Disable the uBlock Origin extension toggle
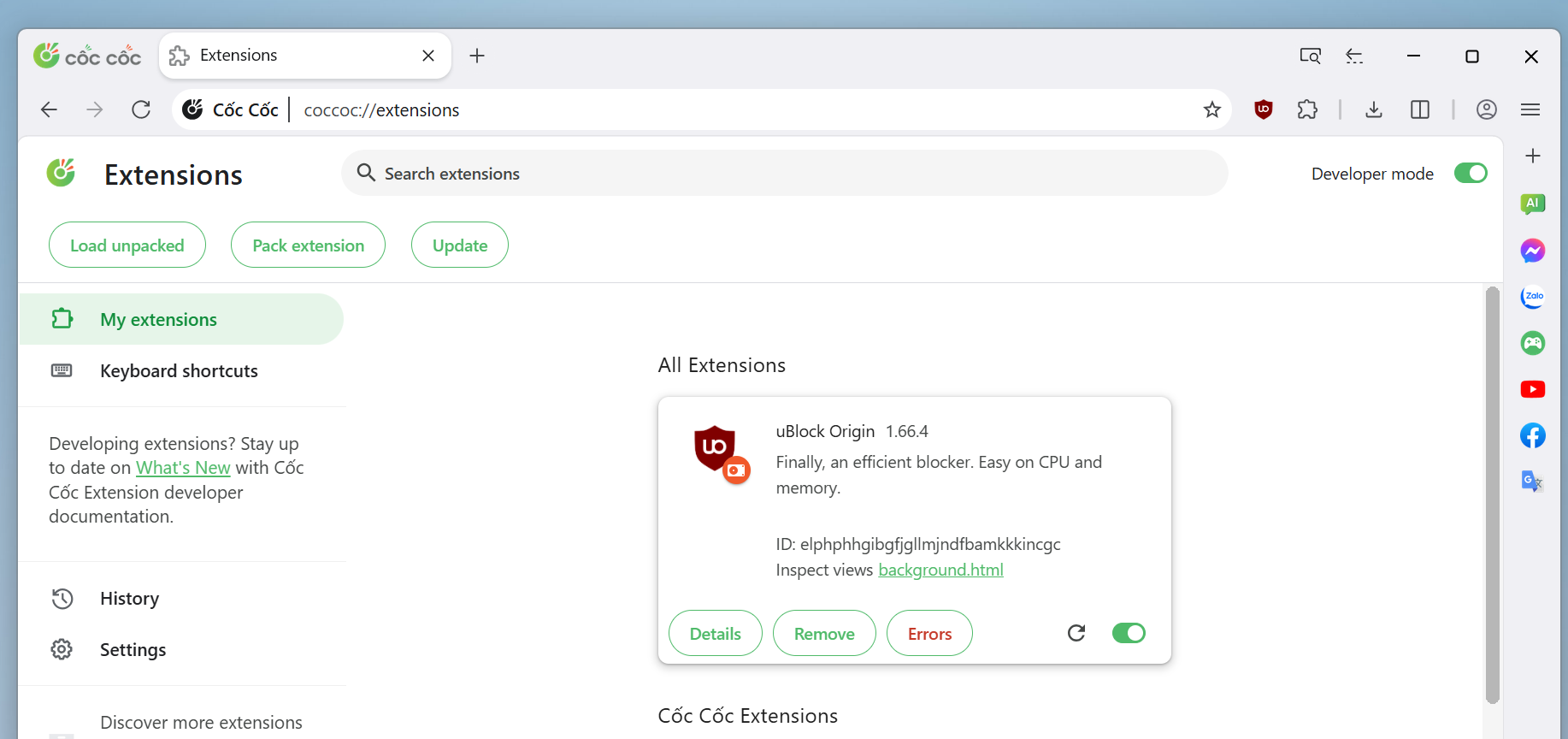 click(1129, 633)
